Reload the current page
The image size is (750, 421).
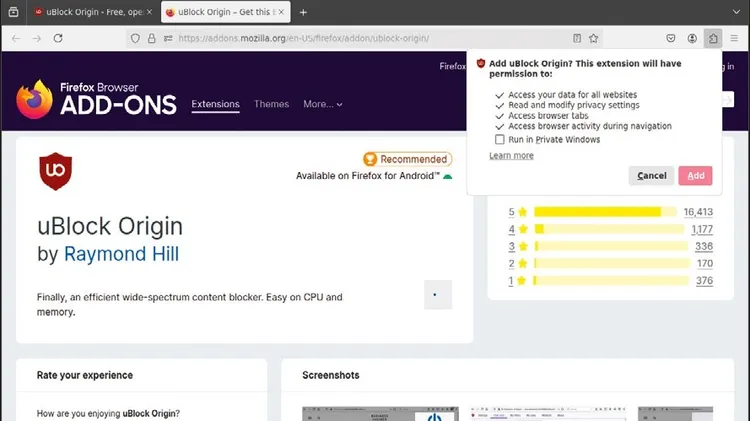tap(58, 38)
